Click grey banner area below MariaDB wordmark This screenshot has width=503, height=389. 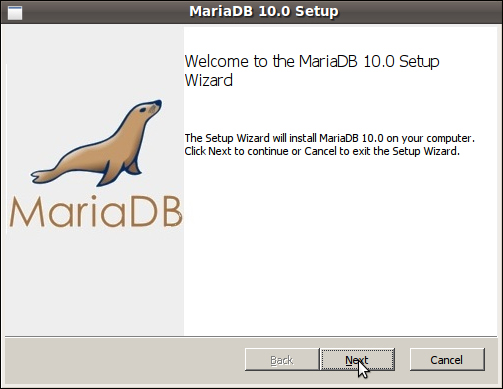(95, 283)
